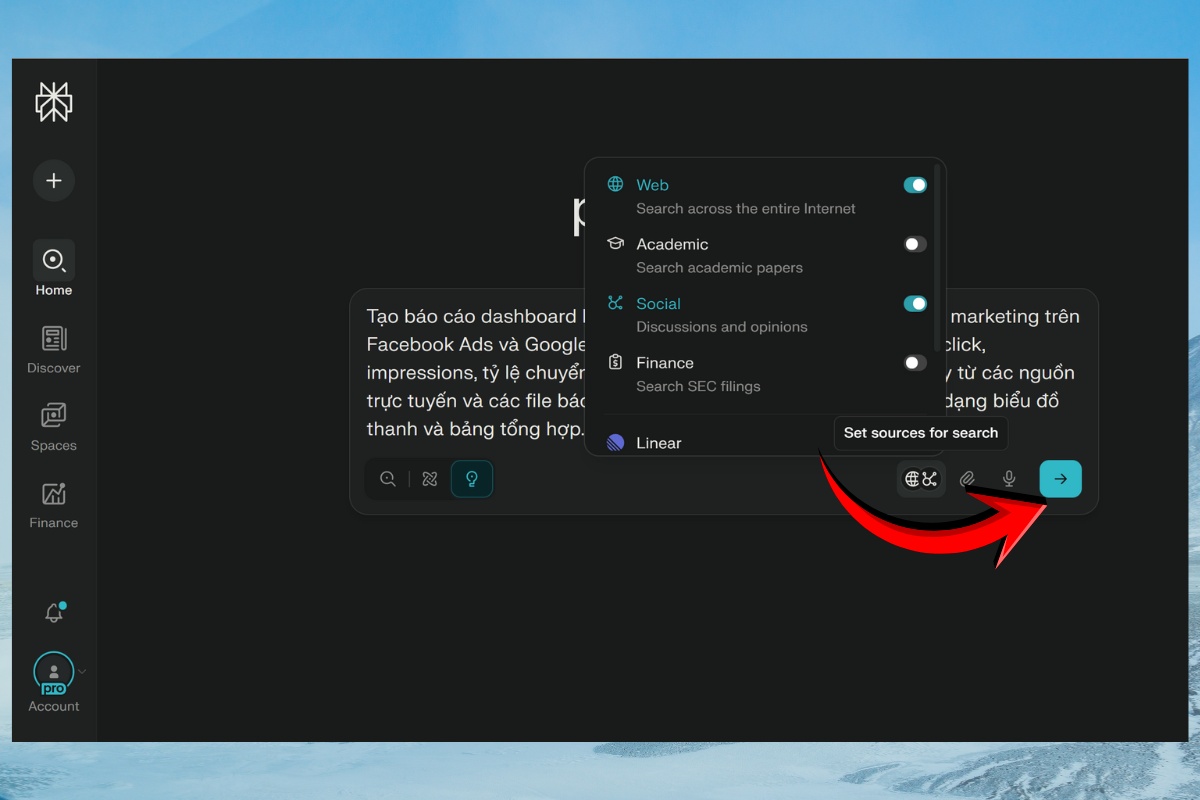
Task: Activate the microphone dictation icon
Action: (x=1009, y=479)
